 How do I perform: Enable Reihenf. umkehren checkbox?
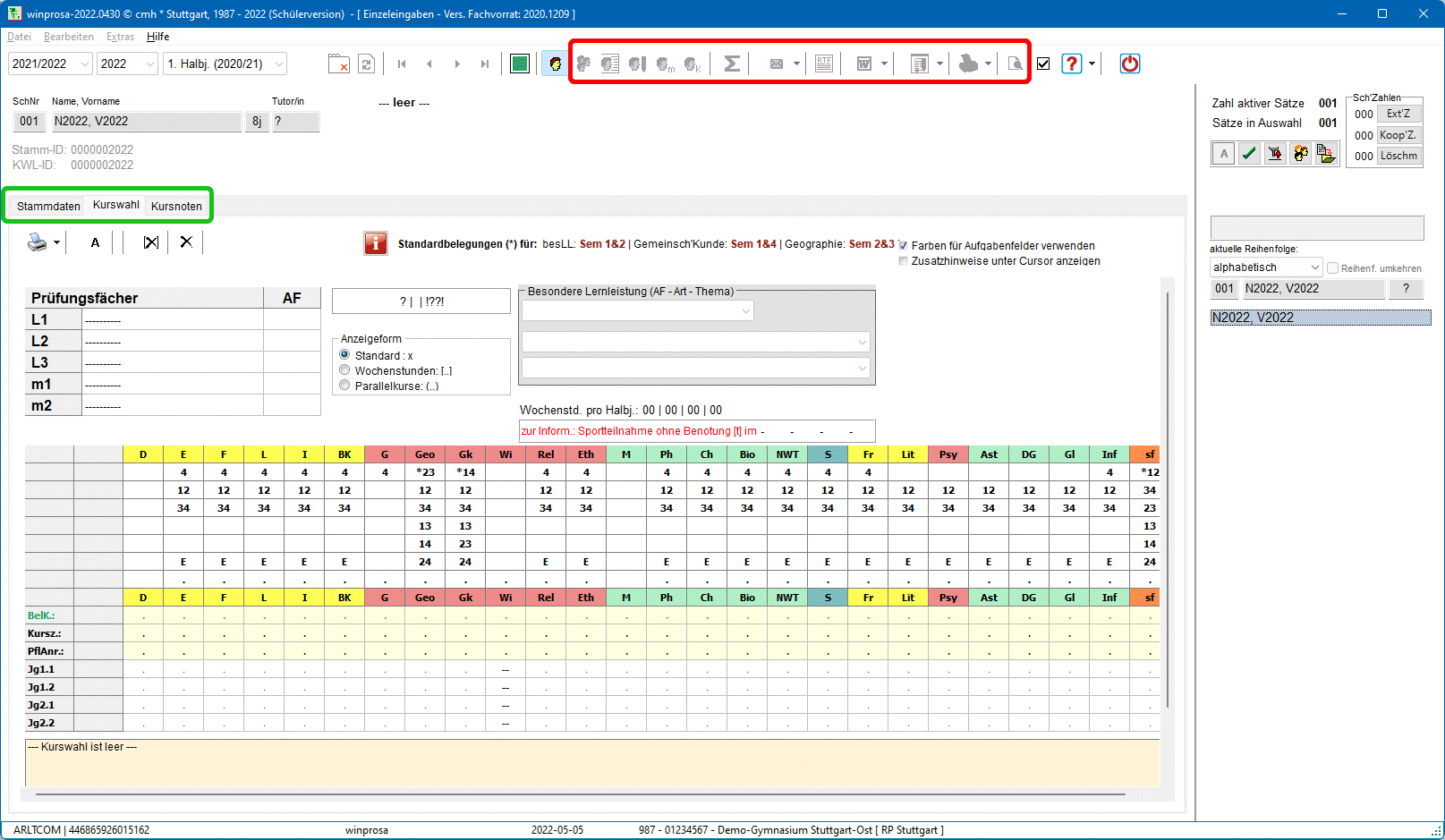(x=1332, y=268)
